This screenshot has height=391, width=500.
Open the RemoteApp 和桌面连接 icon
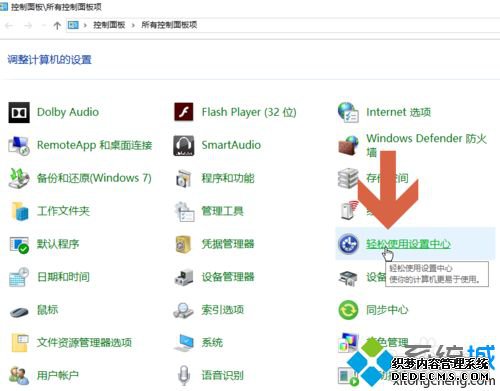(x=19, y=146)
